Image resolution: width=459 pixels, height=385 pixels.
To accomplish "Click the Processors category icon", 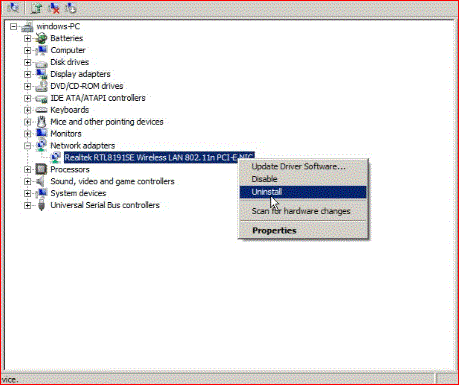I will click(x=41, y=169).
